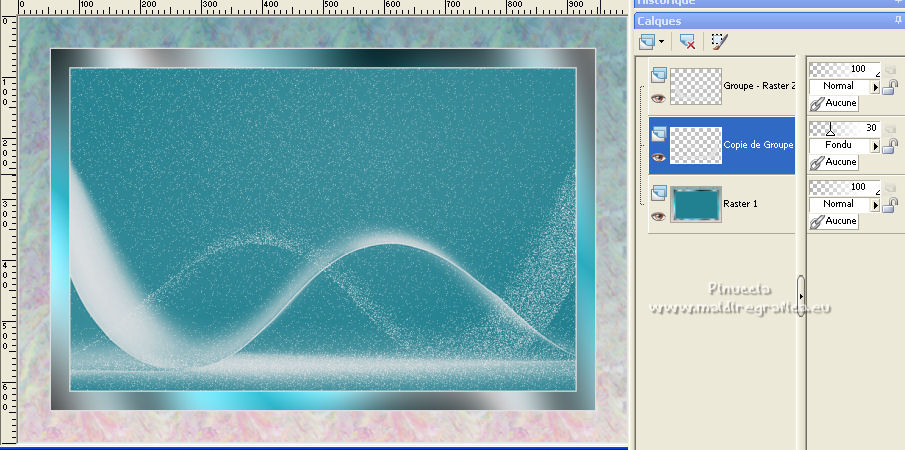Select the Groupe - Raster 2 layer thumbnail
The width and height of the screenshot is (905, 450).
(x=695, y=87)
